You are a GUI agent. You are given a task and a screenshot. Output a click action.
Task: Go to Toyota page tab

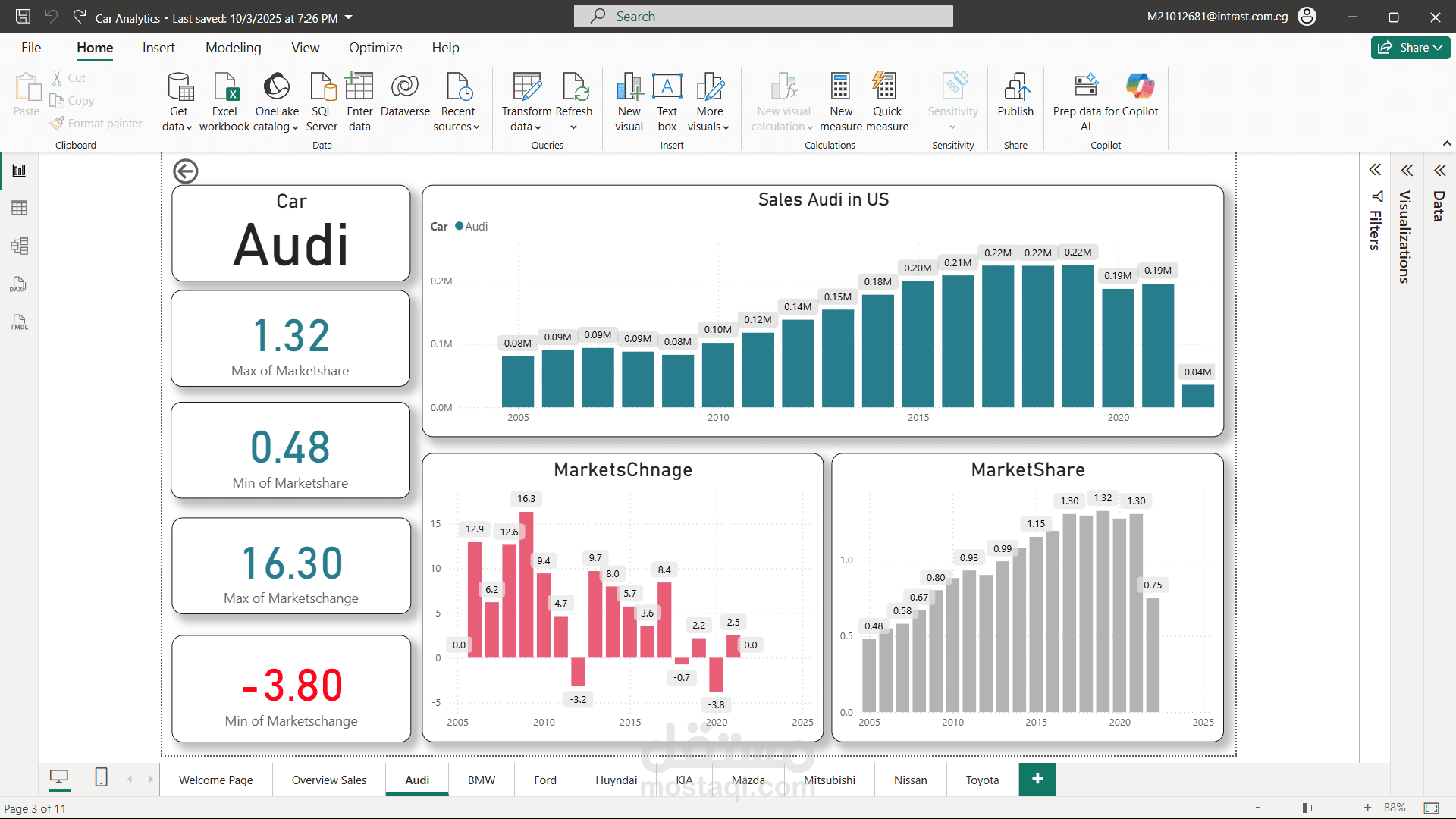[x=982, y=780]
